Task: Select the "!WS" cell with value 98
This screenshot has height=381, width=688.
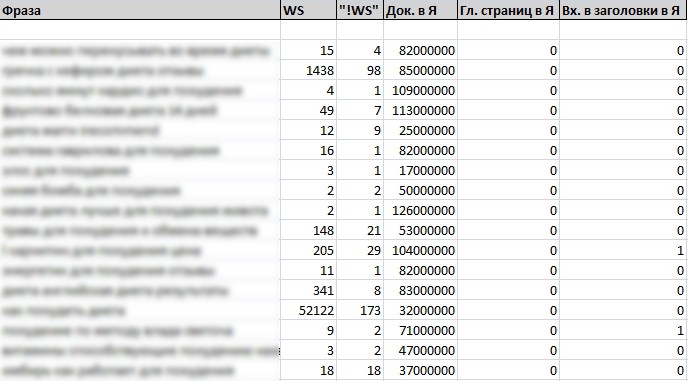Action: pyautogui.click(x=360, y=70)
